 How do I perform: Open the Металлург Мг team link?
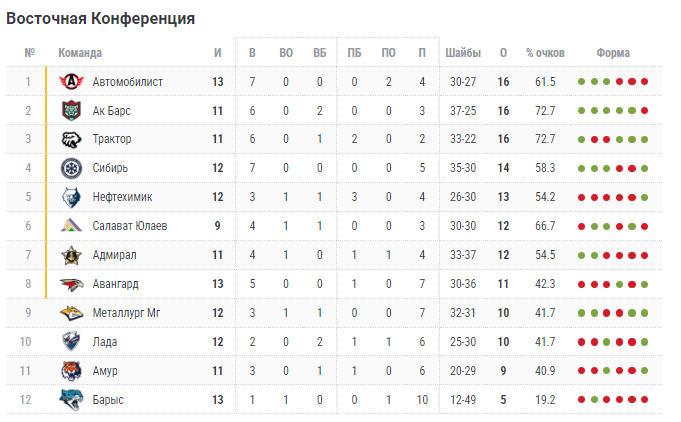(126, 313)
